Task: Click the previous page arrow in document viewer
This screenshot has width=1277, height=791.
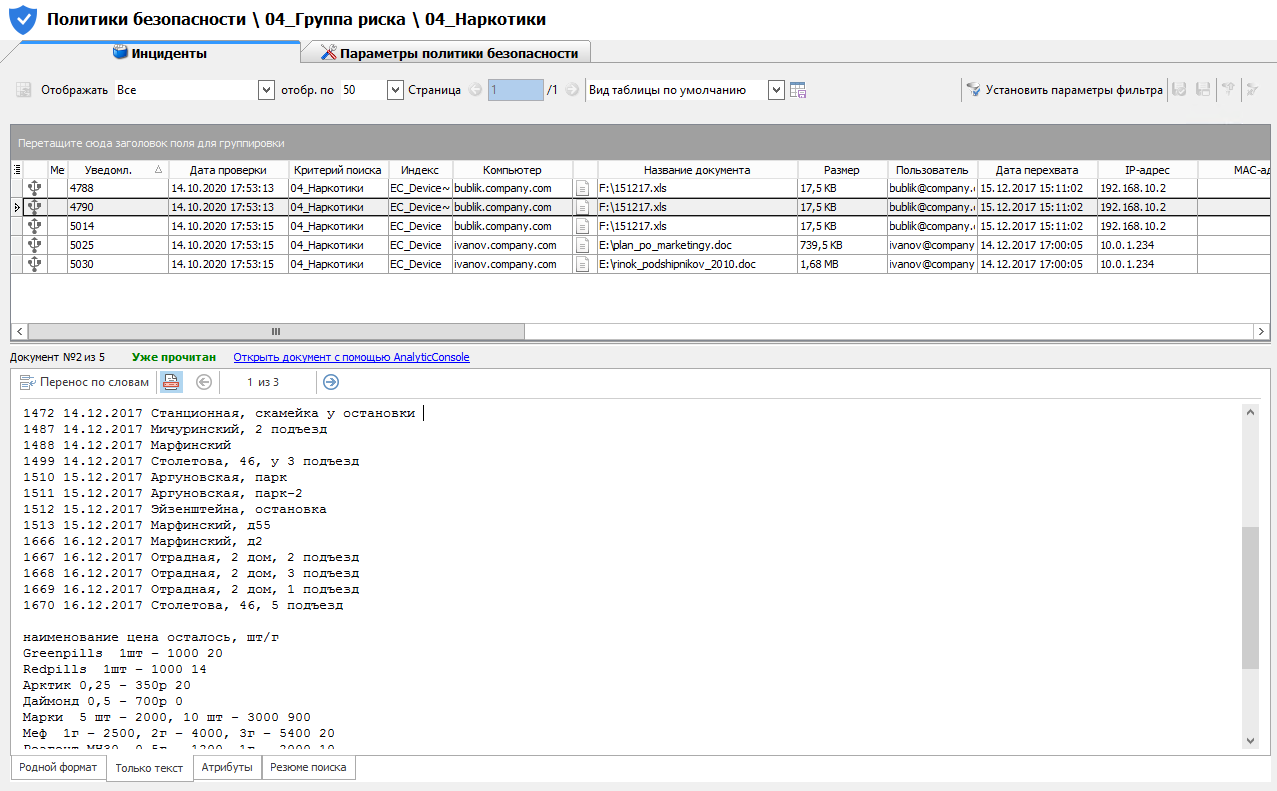Action: (x=204, y=381)
